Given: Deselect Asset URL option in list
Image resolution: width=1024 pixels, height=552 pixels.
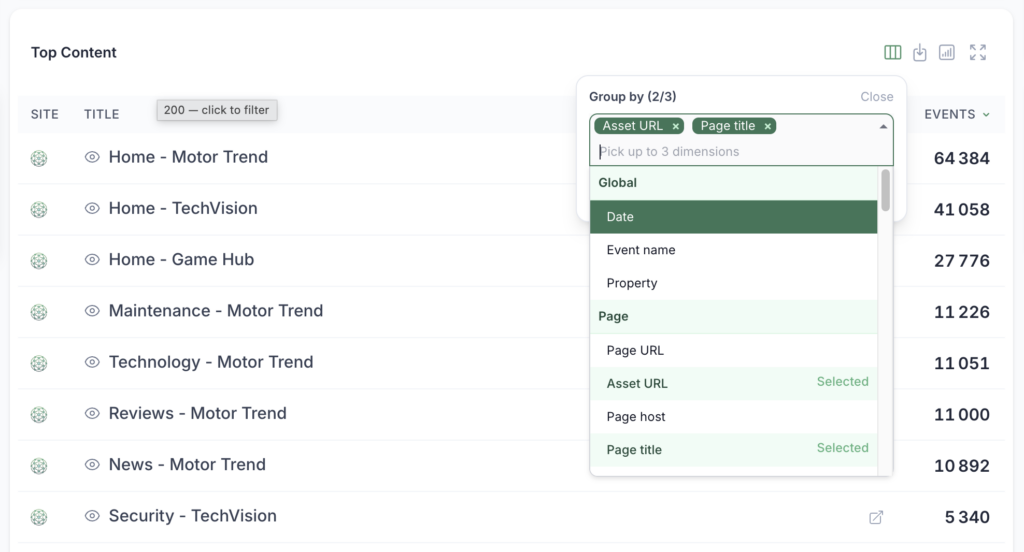Looking at the screenshot, I should coord(733,383).
